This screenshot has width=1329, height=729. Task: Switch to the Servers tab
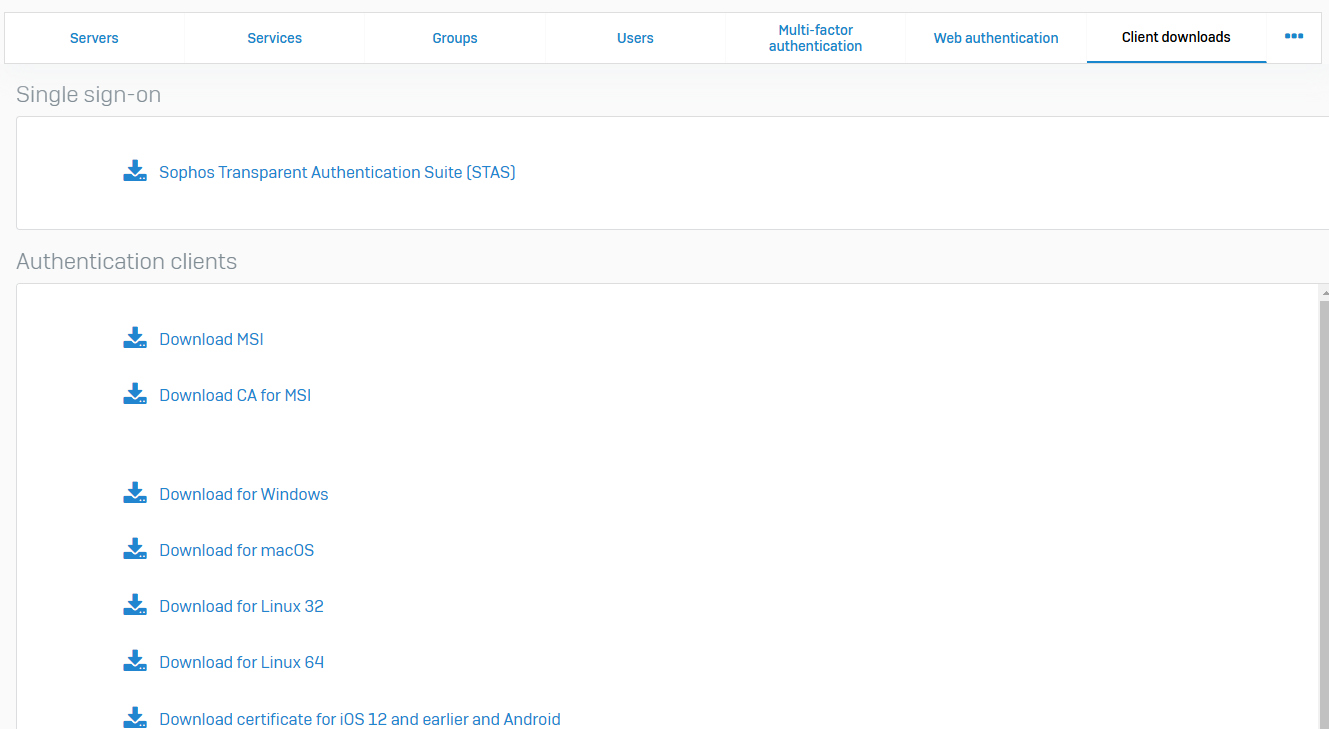[x=94, y=38]
